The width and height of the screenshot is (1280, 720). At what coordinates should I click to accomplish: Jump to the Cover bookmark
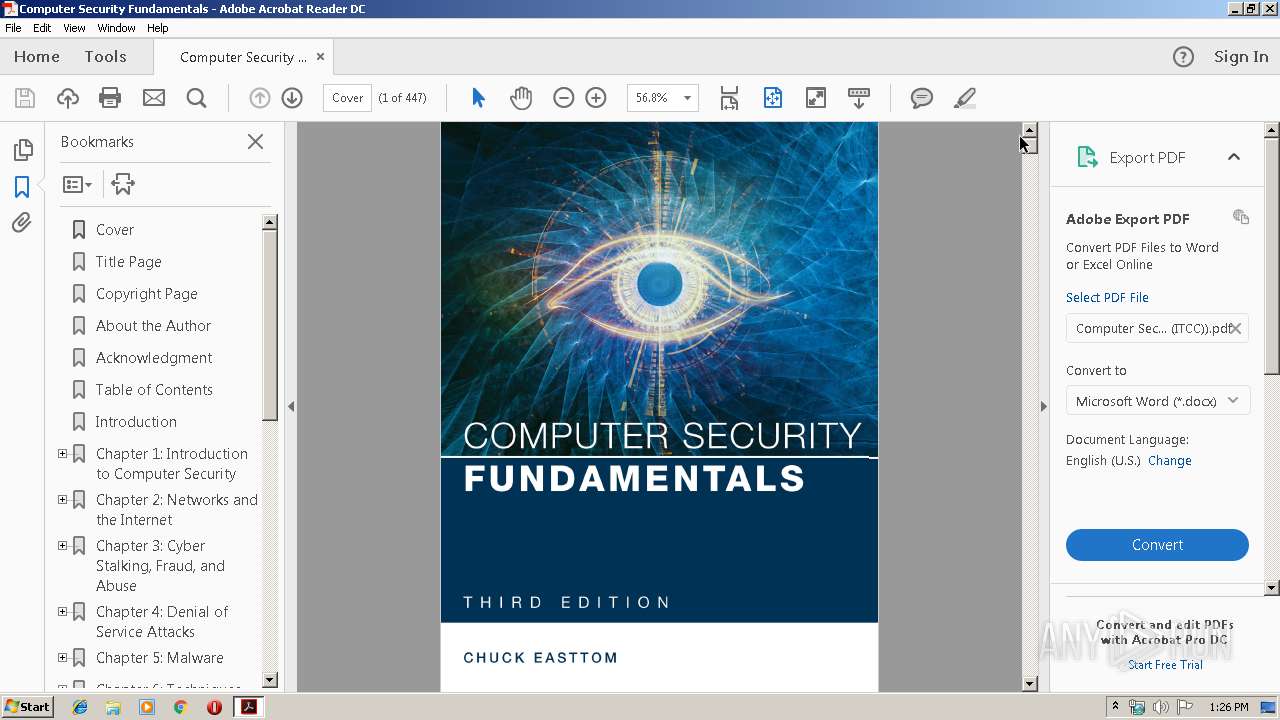115,230
